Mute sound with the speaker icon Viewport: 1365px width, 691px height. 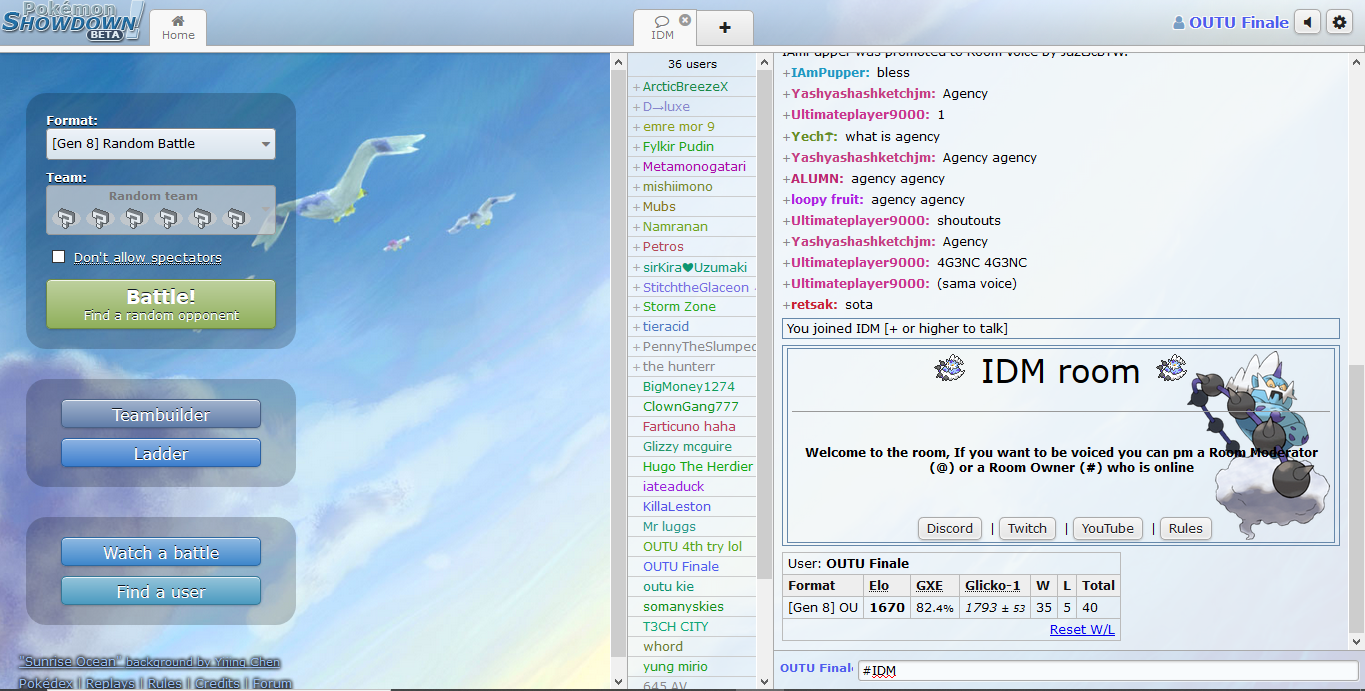click(x=1307, y=22)
